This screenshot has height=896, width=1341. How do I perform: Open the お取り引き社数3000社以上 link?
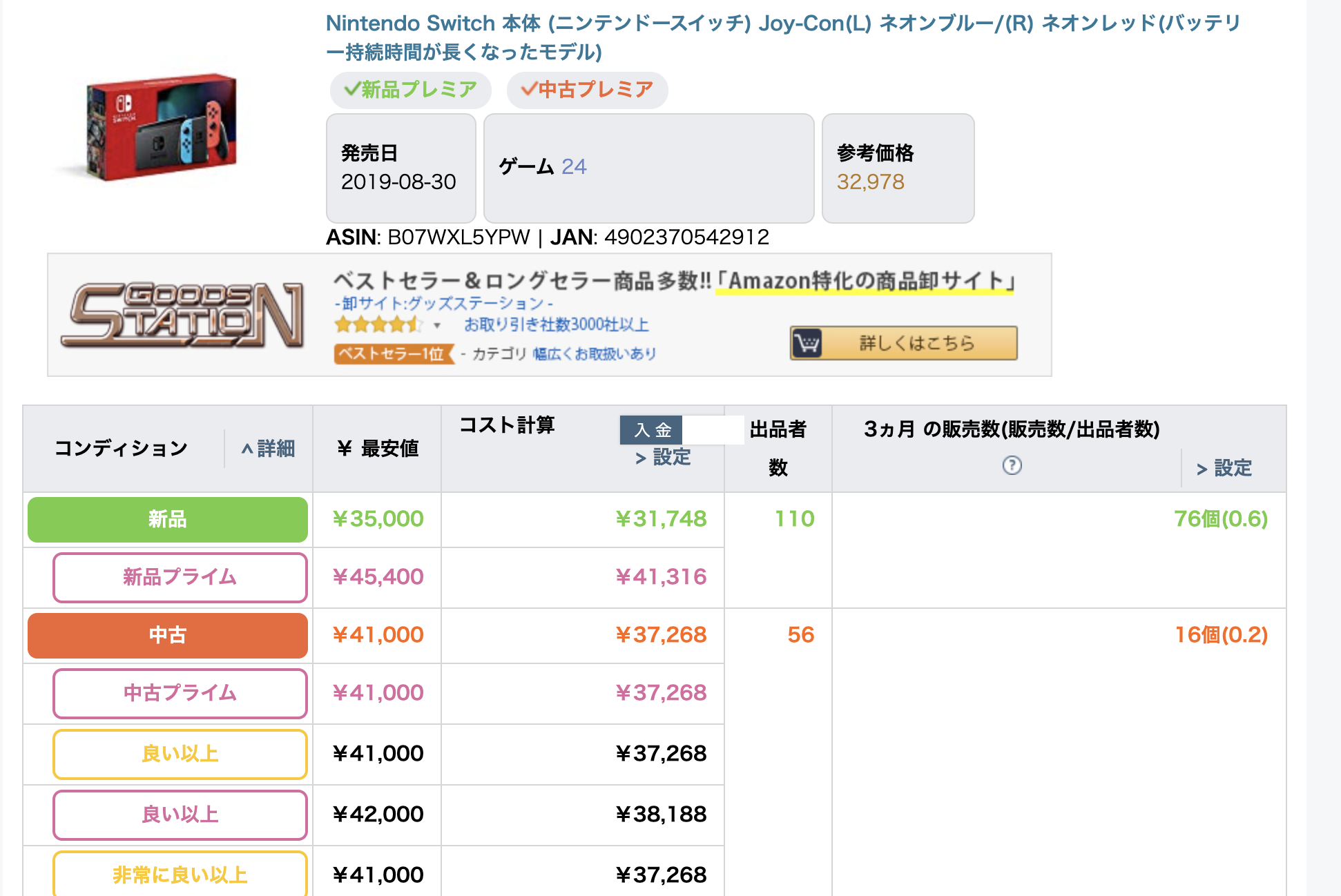557,324
